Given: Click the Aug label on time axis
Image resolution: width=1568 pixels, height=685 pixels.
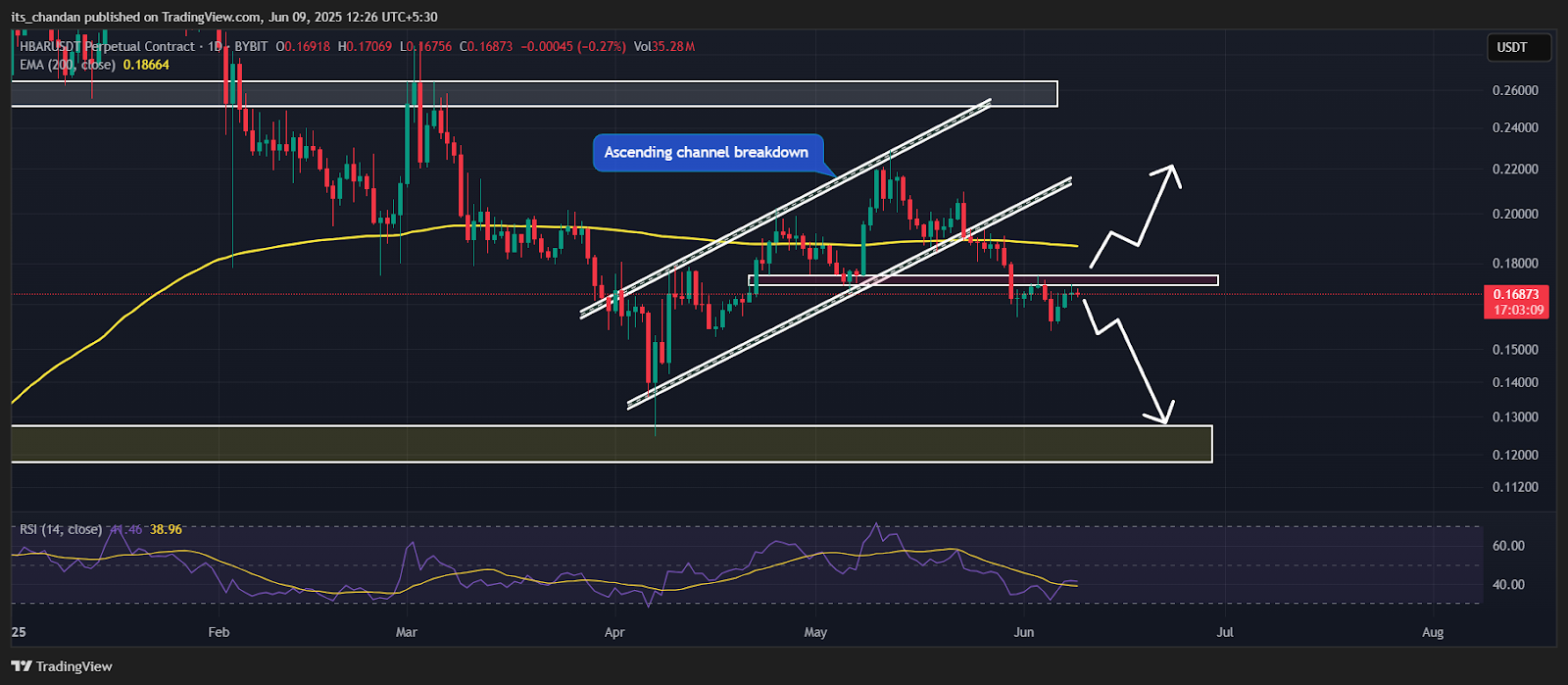Looking at the screenshot, I should pos(1433,632).
